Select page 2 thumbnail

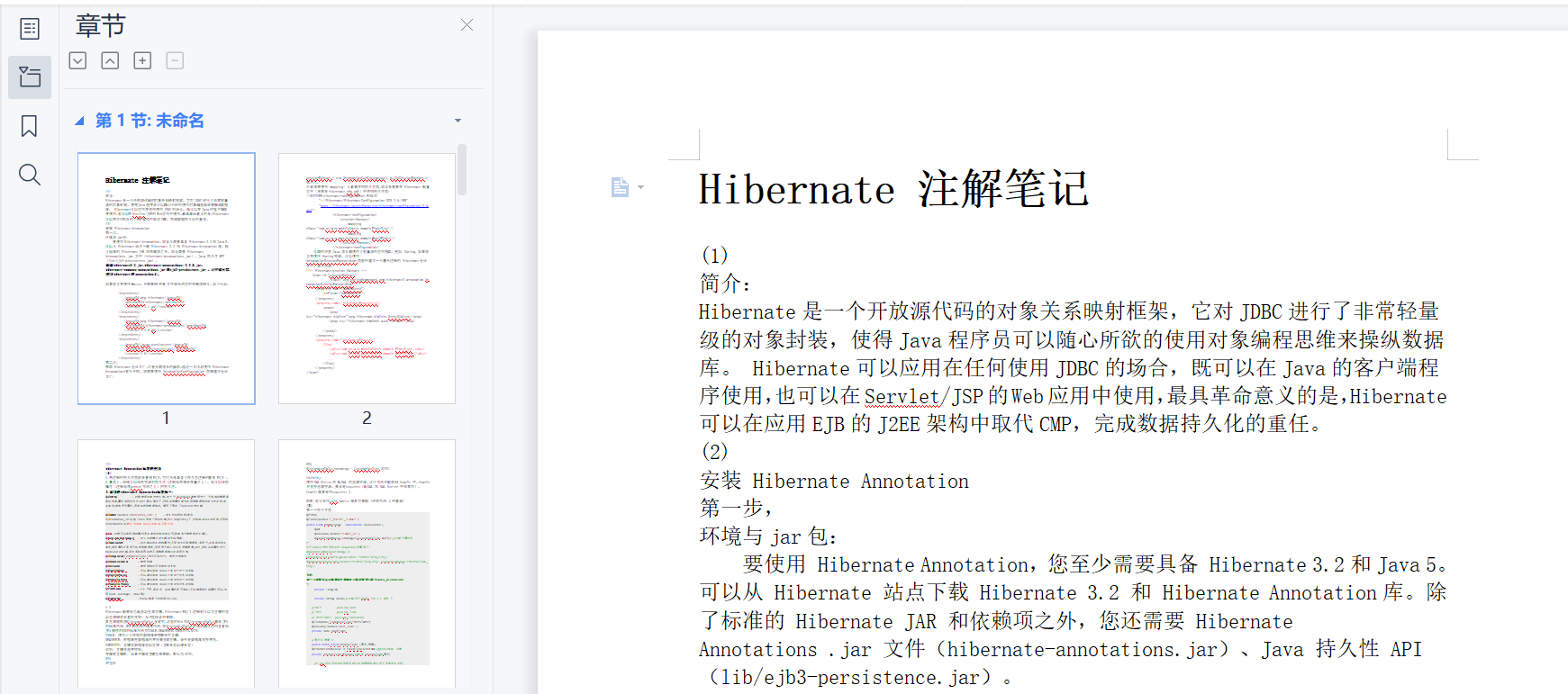coord(367,278)
